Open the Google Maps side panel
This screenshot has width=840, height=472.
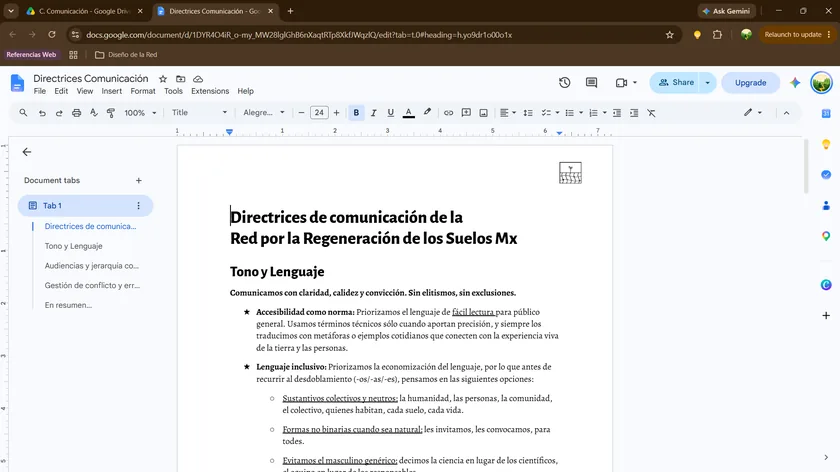[826, 236]
